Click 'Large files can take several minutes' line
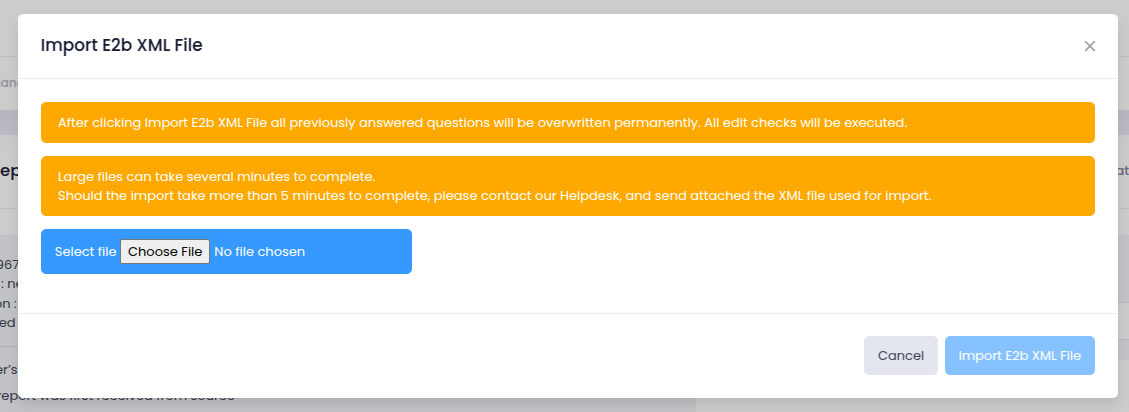Image resolution: width=1129 pixels, height=412 pixels. click(x=216, y=176)
